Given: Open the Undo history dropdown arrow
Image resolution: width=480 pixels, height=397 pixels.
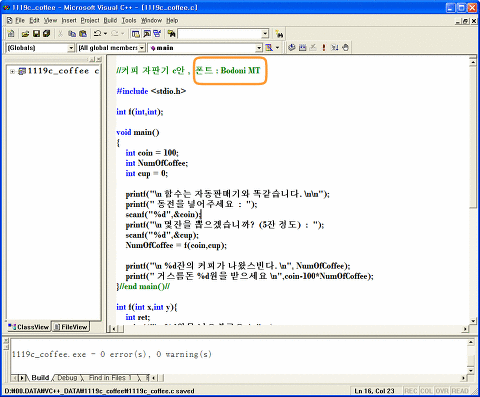Looking at the screenshot, I should tap(105, 34).
